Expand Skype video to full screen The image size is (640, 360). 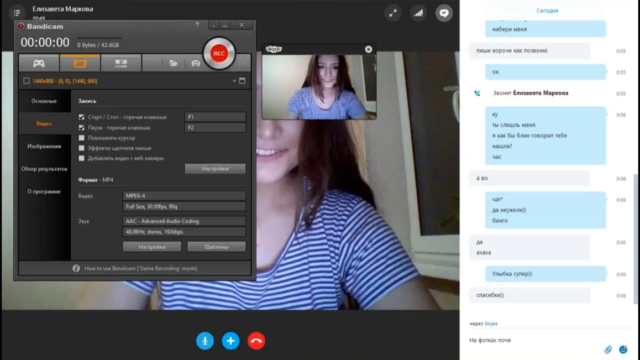coord(393,13)
